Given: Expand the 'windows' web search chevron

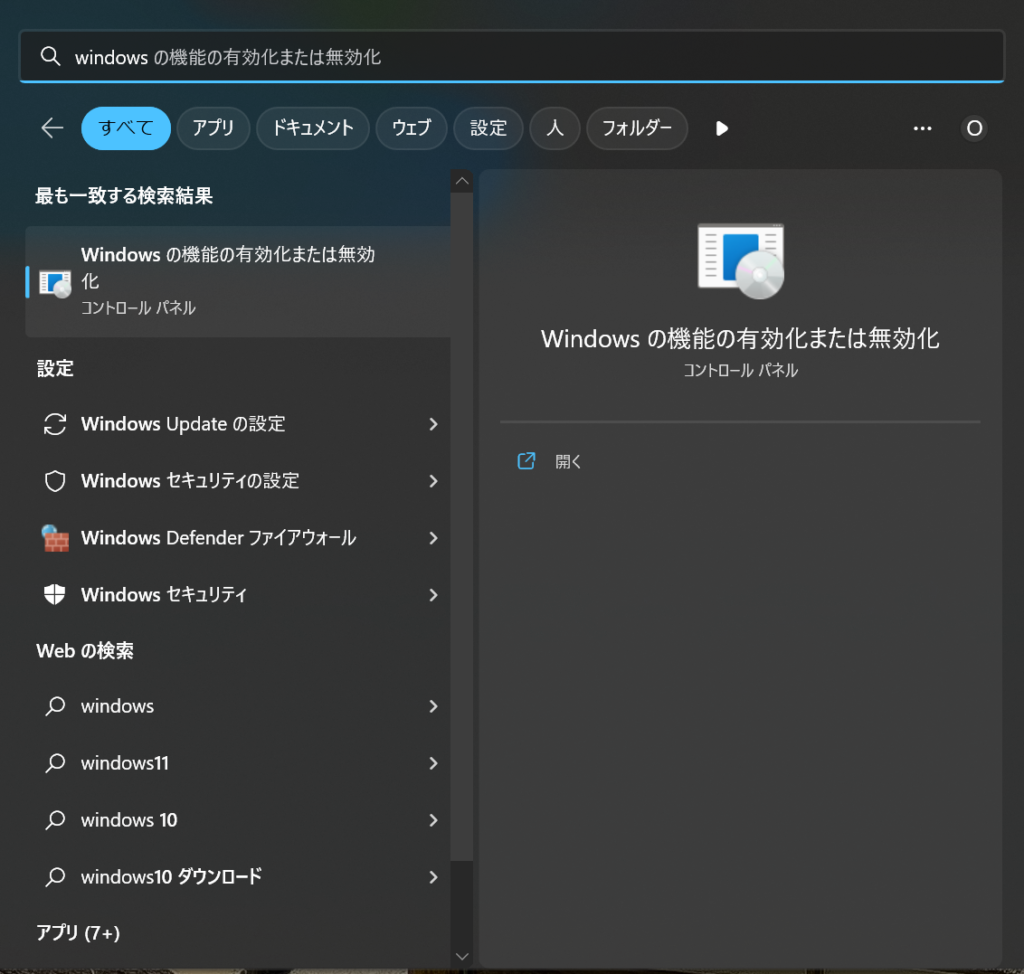Looking at the screenshot, I should point(433,706).
